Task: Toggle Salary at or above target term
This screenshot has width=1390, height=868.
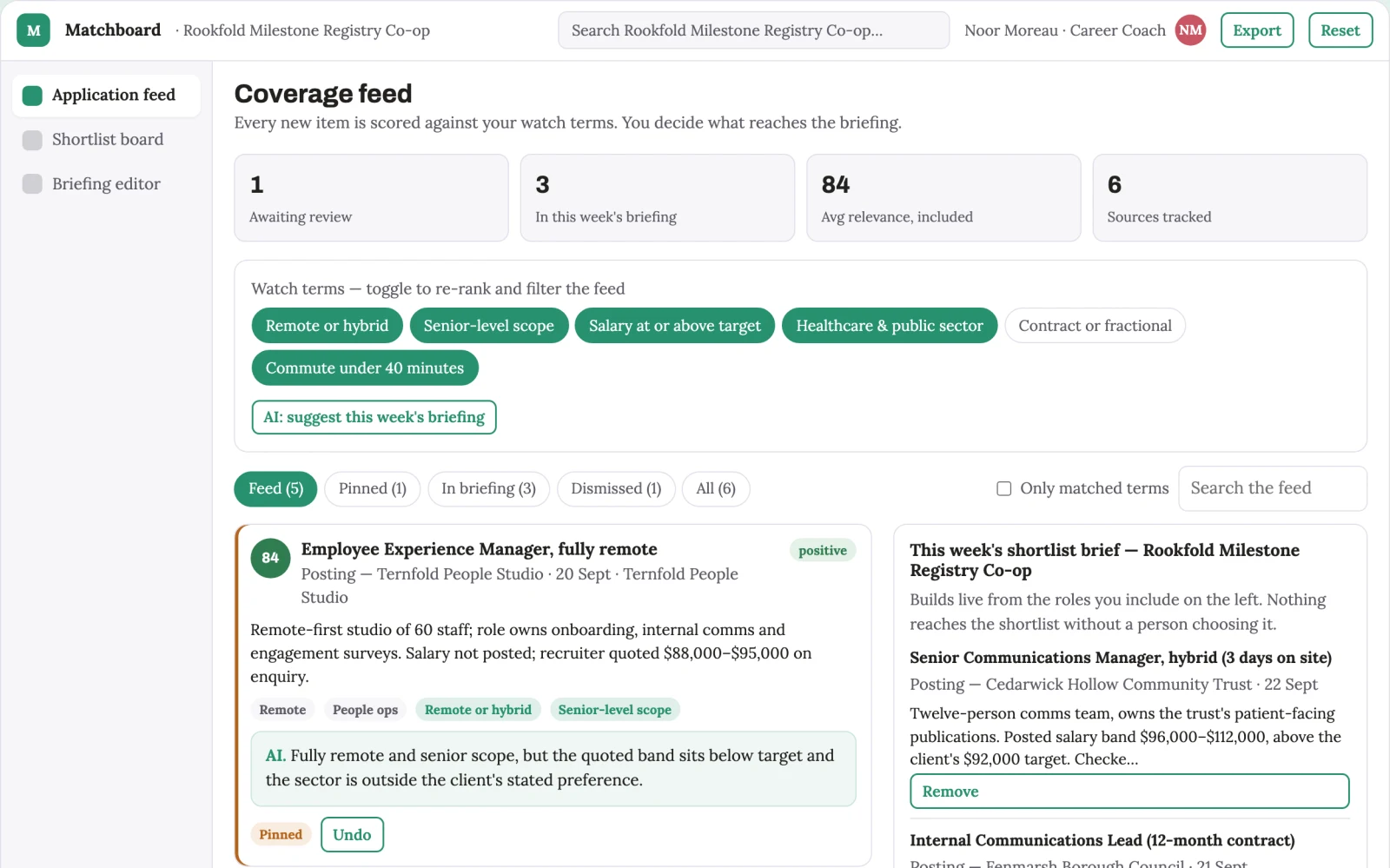Action: click(675, 326)
